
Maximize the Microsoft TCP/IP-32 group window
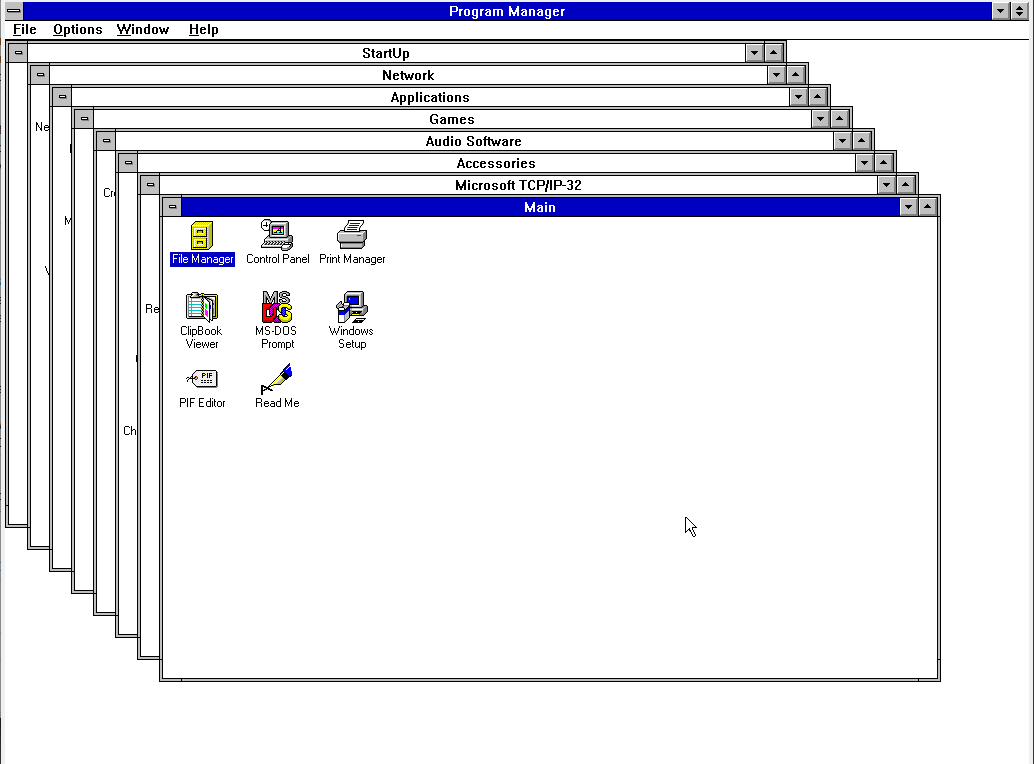(906, 185)
